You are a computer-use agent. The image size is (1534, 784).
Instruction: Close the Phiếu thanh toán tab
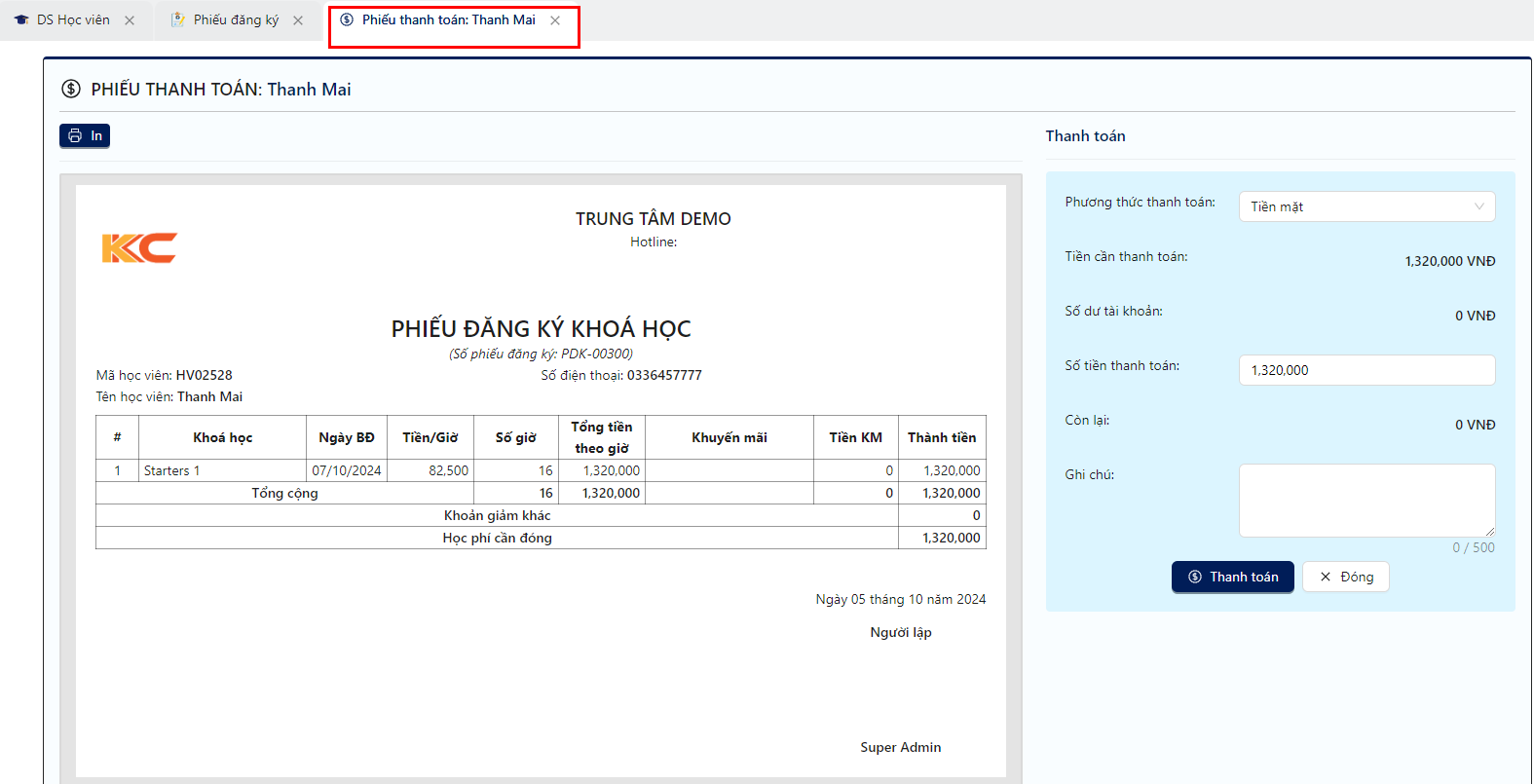click(555, 20)
